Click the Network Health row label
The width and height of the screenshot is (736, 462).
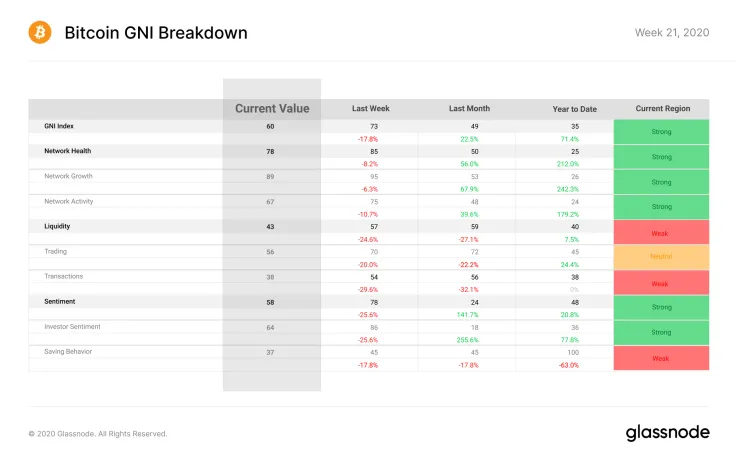(68, 151)
